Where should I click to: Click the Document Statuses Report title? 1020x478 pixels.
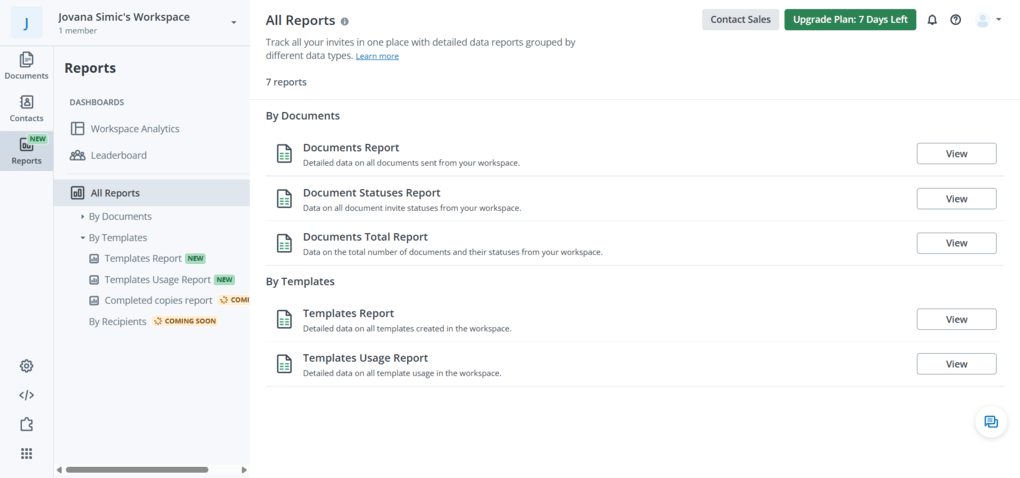(371, 193)
